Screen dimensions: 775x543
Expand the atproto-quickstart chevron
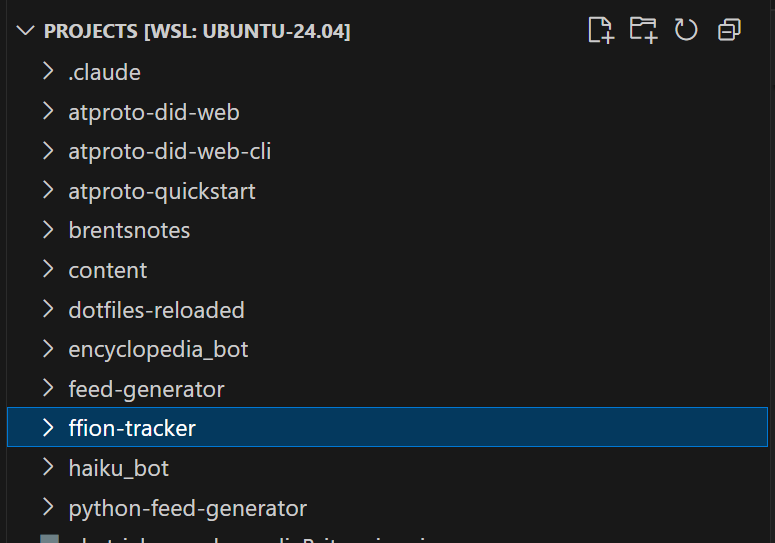(x=47, y=191)
